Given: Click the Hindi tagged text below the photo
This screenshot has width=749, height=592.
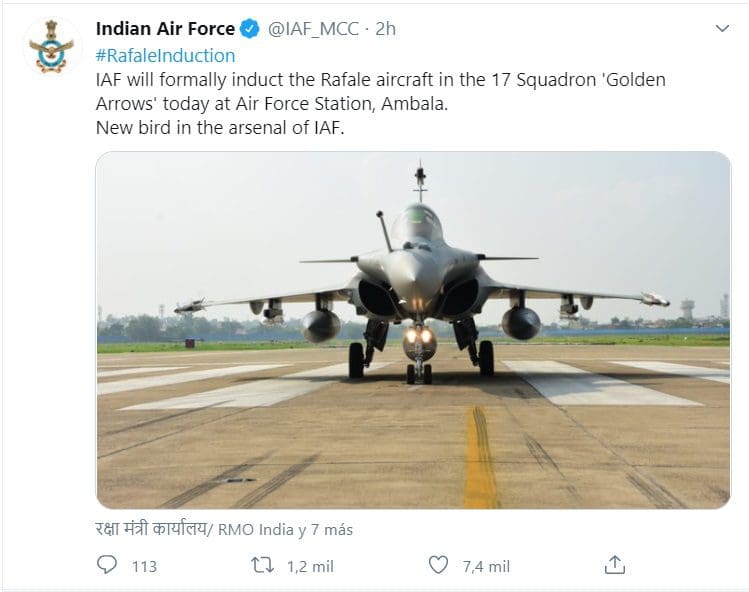Looking at the screenshot, I should (x=150, y=529).
